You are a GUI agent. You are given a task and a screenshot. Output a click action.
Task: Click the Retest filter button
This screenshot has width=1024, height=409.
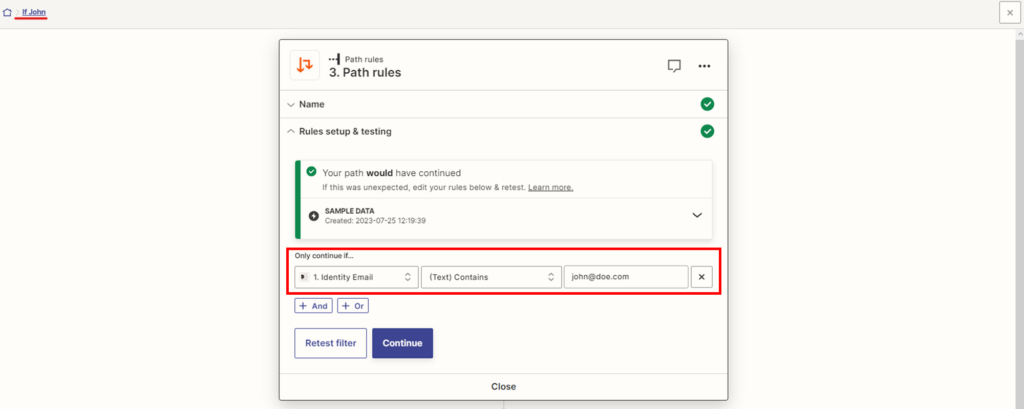[x=330, y=343]
